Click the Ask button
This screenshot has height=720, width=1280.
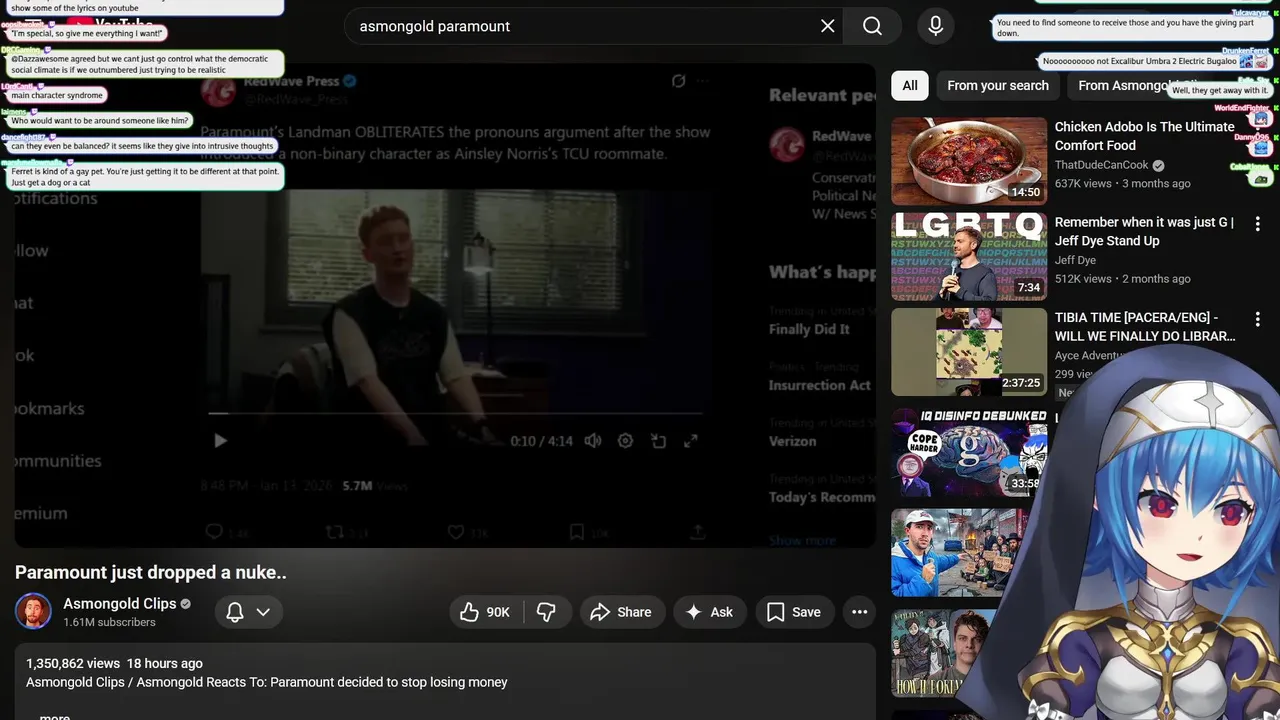709,612
